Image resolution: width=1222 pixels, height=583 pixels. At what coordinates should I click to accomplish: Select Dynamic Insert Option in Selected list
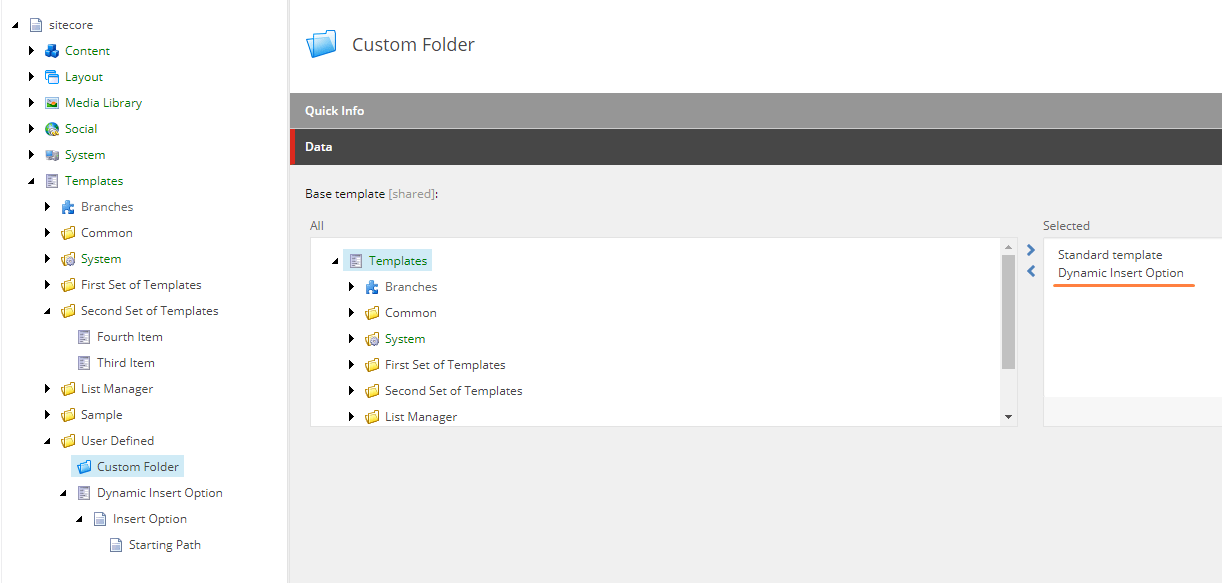(x=1123, y=272)
